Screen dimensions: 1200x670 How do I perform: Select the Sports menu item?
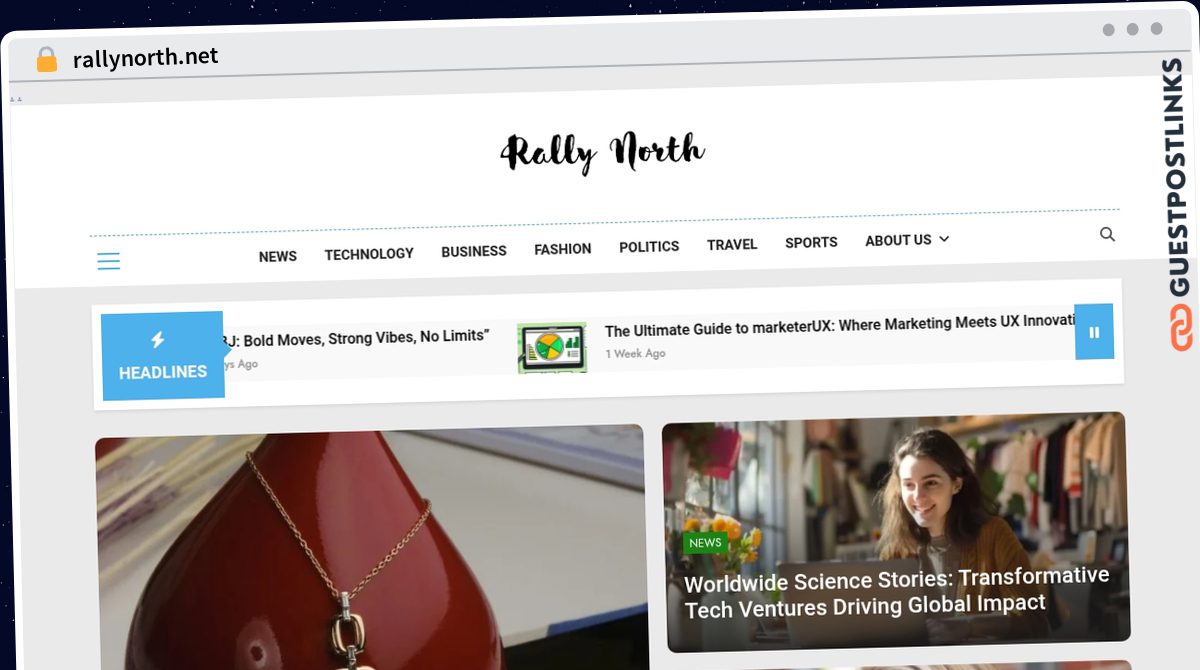pyautogui.click(x=811, y=242)
